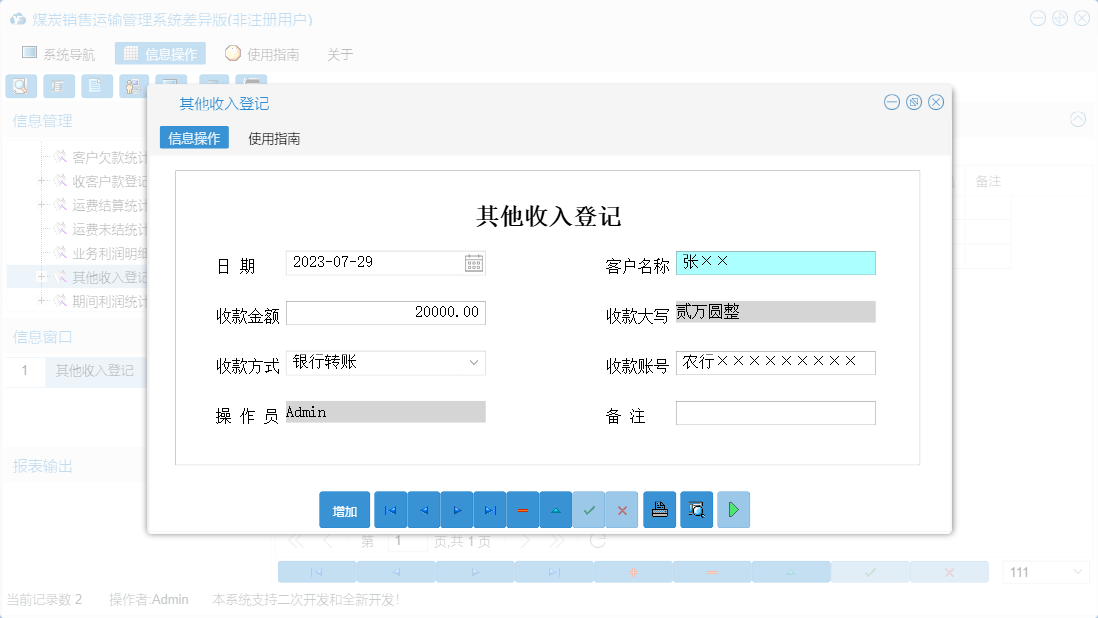The width and height of the screenshot is (1098, 618).
Task: Confirm changes with the green check icon
Action: 589,509
